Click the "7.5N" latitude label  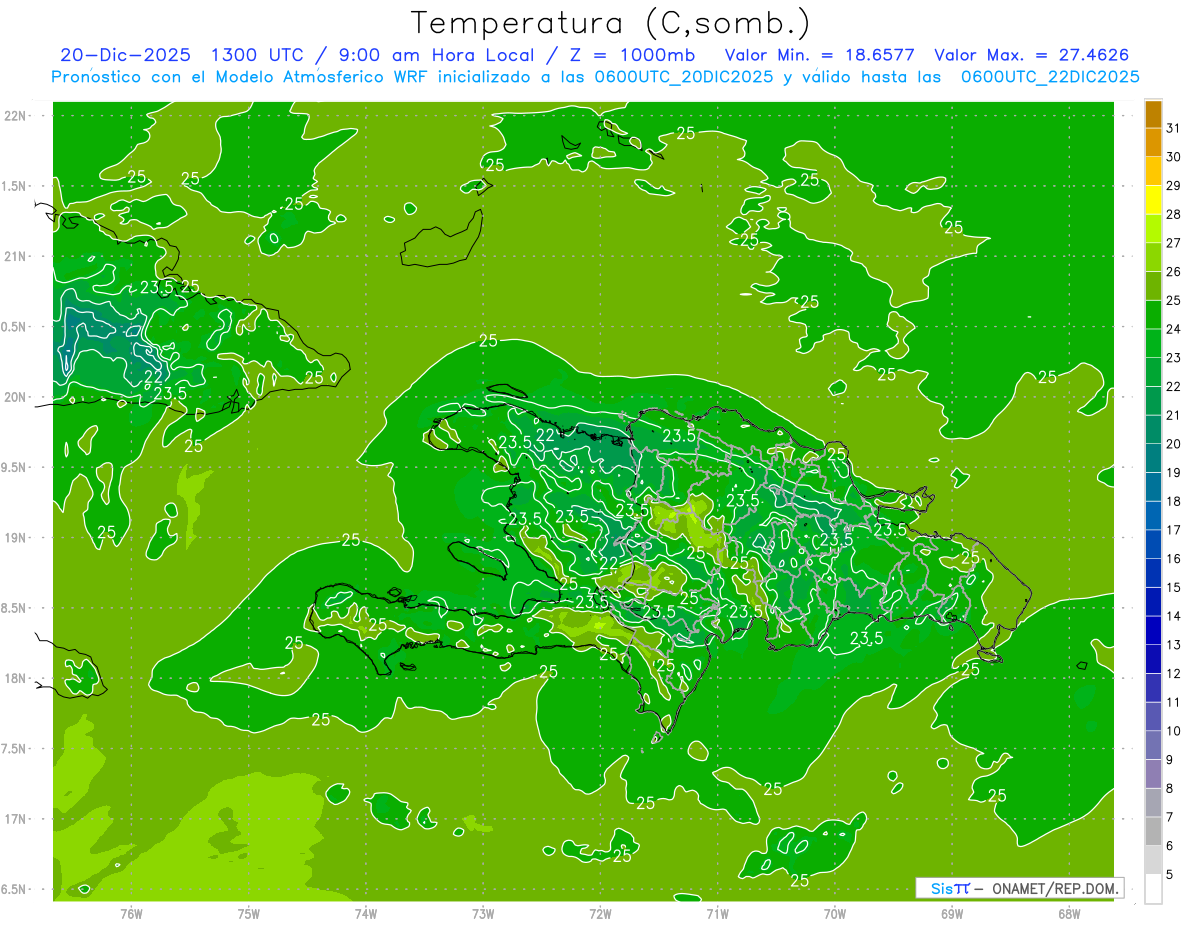15,749
